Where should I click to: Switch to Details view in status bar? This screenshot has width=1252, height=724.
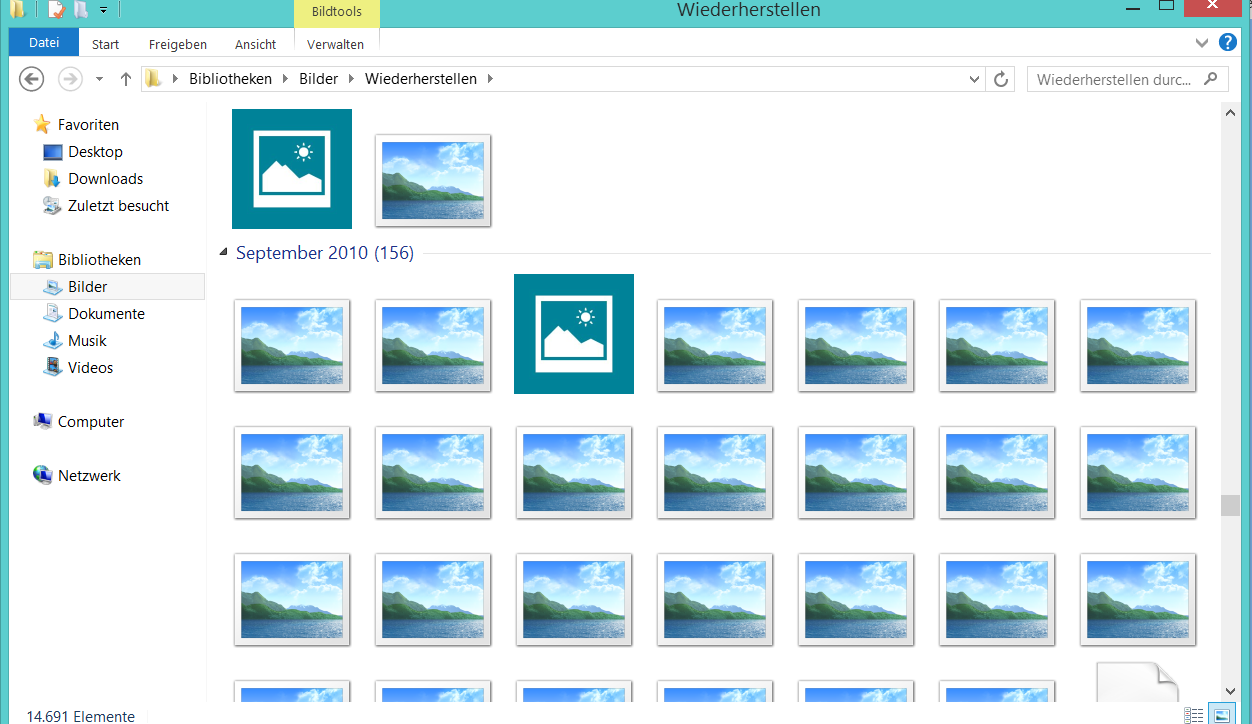pos(1194,715)
